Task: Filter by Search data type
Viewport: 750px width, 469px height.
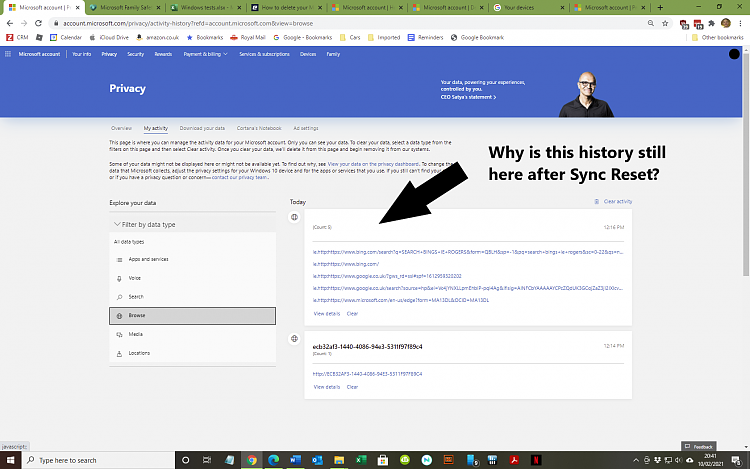Action: tap(192, 297)
